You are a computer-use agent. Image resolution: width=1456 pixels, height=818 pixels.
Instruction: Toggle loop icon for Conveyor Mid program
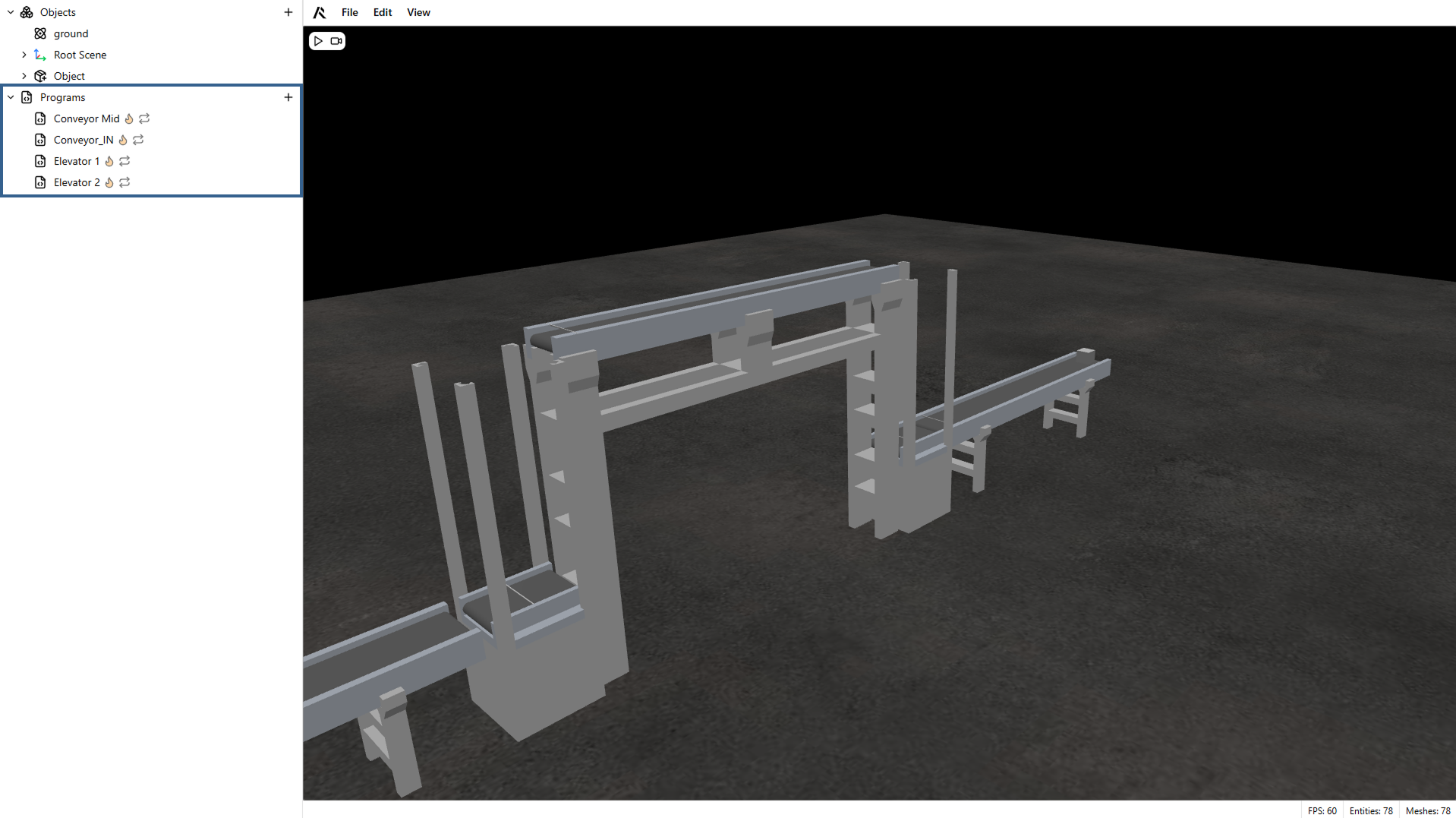[x=144, y=118]
